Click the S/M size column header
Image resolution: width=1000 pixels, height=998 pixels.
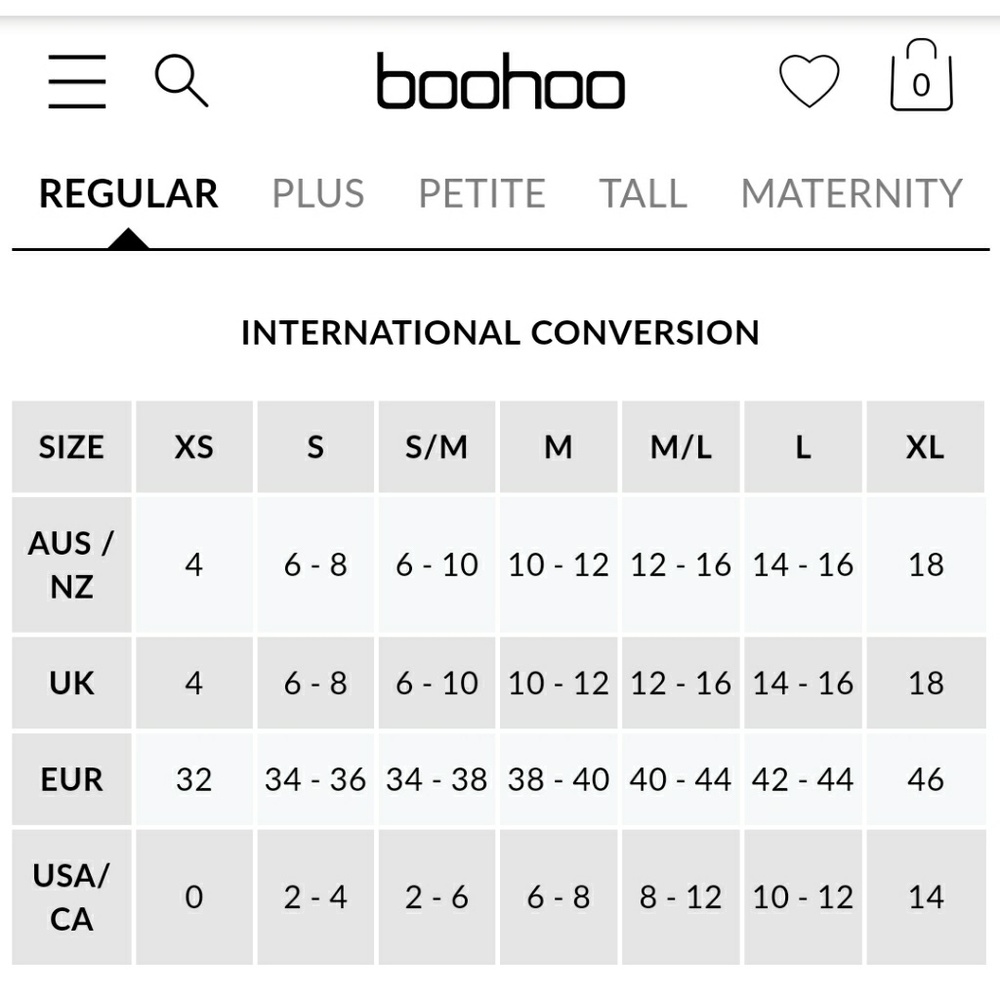[x=437, y=447]
